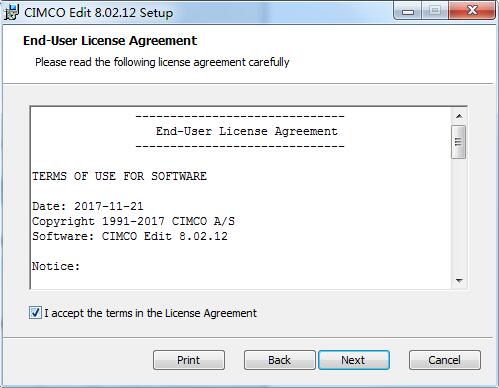Screen dimensions: 499x388
Task: Click the license scrollbar down arrow
Action: point(459,281)
